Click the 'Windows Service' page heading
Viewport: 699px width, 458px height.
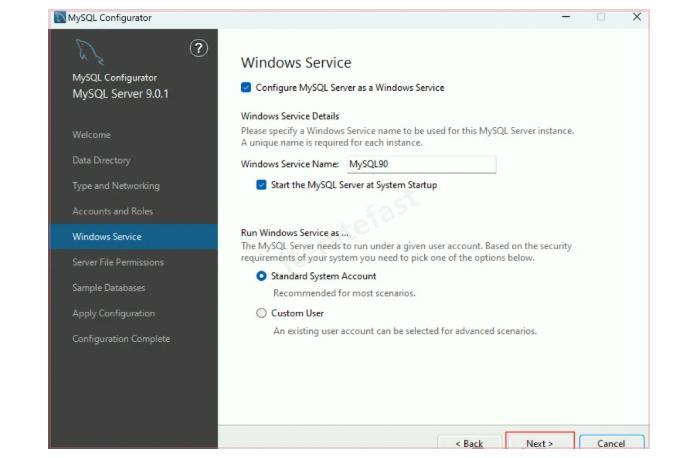tap(296, 62)
